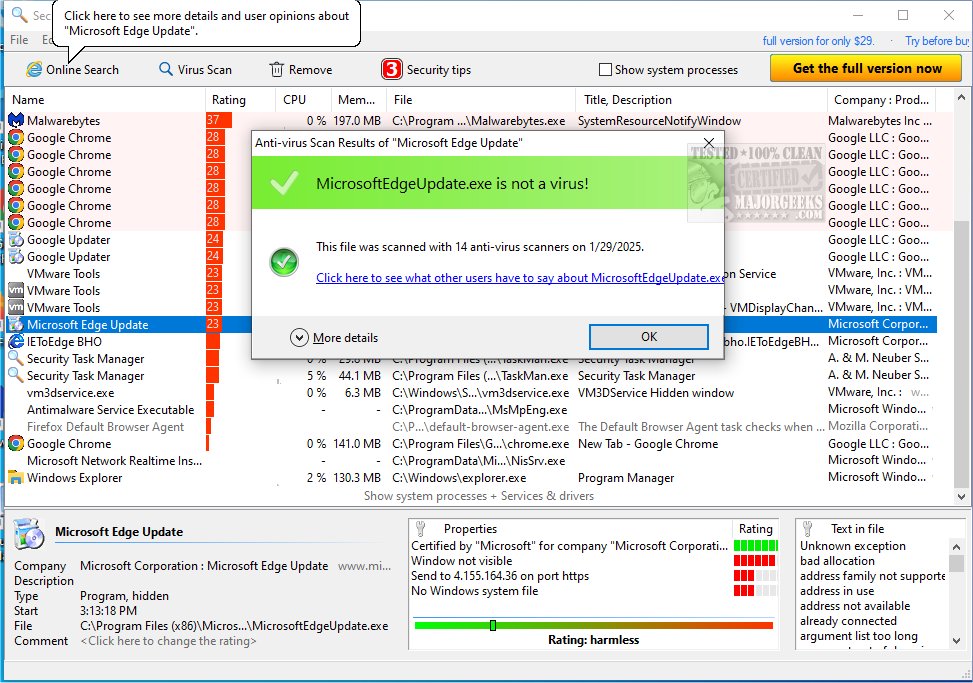
Task: Click the process list scroll-down arrow
Action: tap(961, 496)
